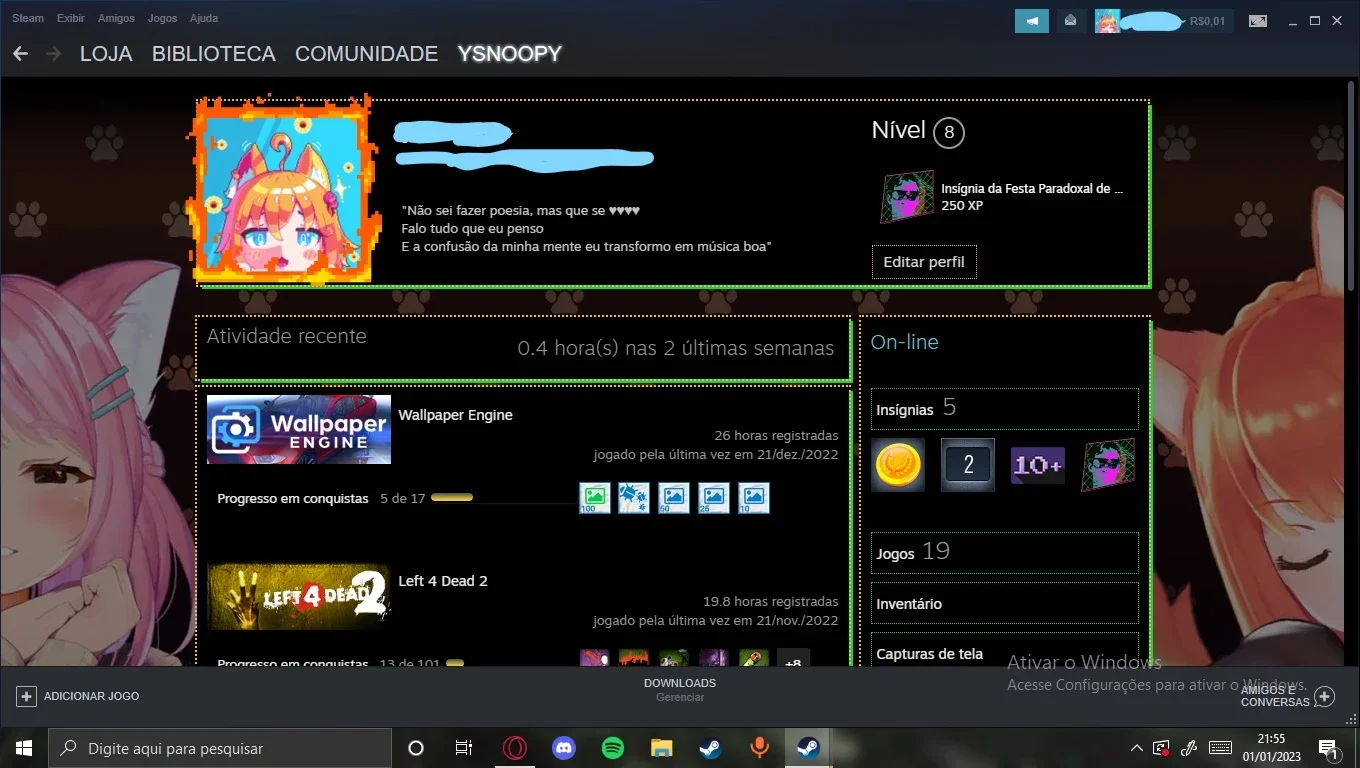Open Amigos e Conversas plus button

point(1324,696)
